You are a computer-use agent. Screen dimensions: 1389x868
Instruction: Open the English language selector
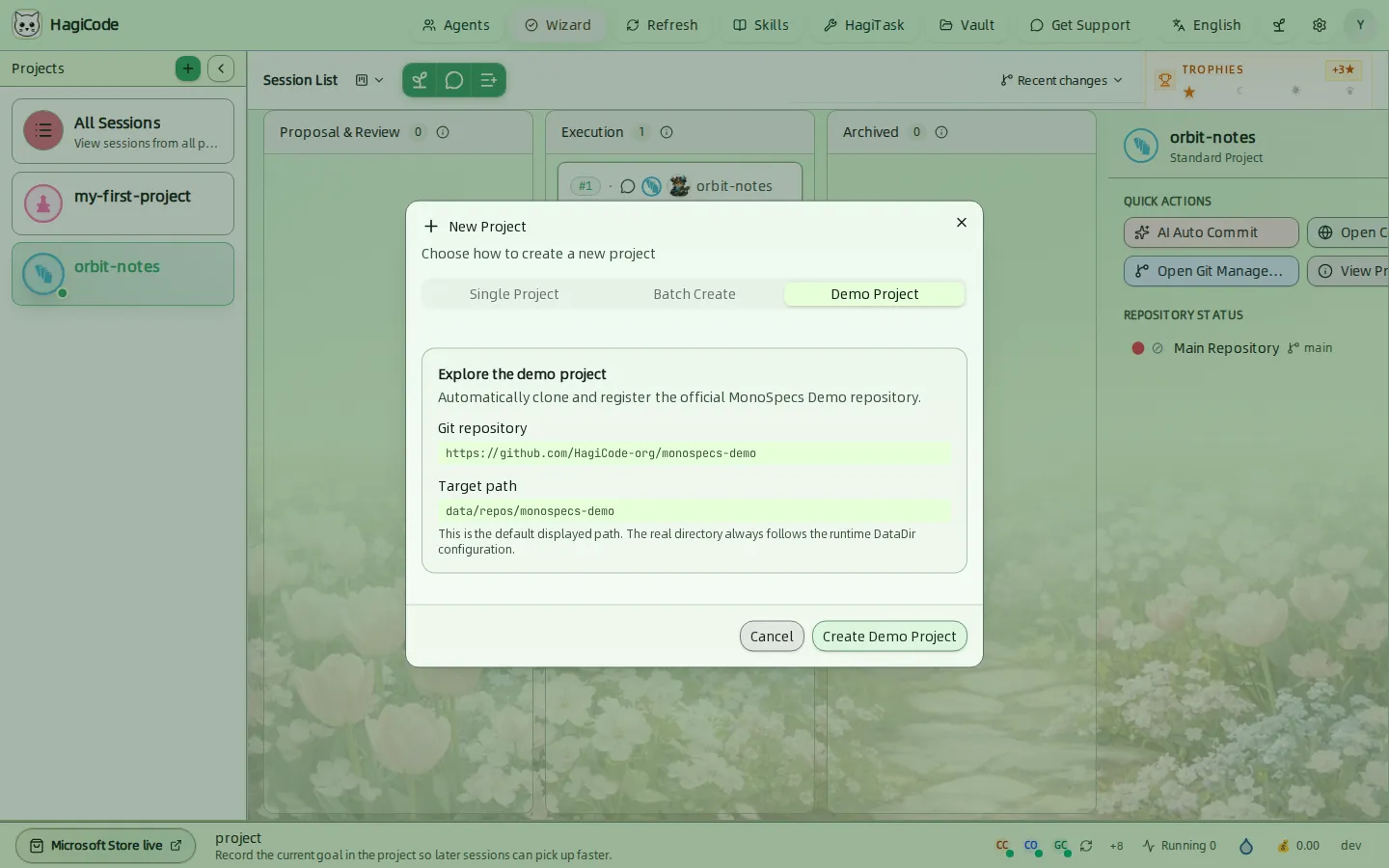[1207, 25]
